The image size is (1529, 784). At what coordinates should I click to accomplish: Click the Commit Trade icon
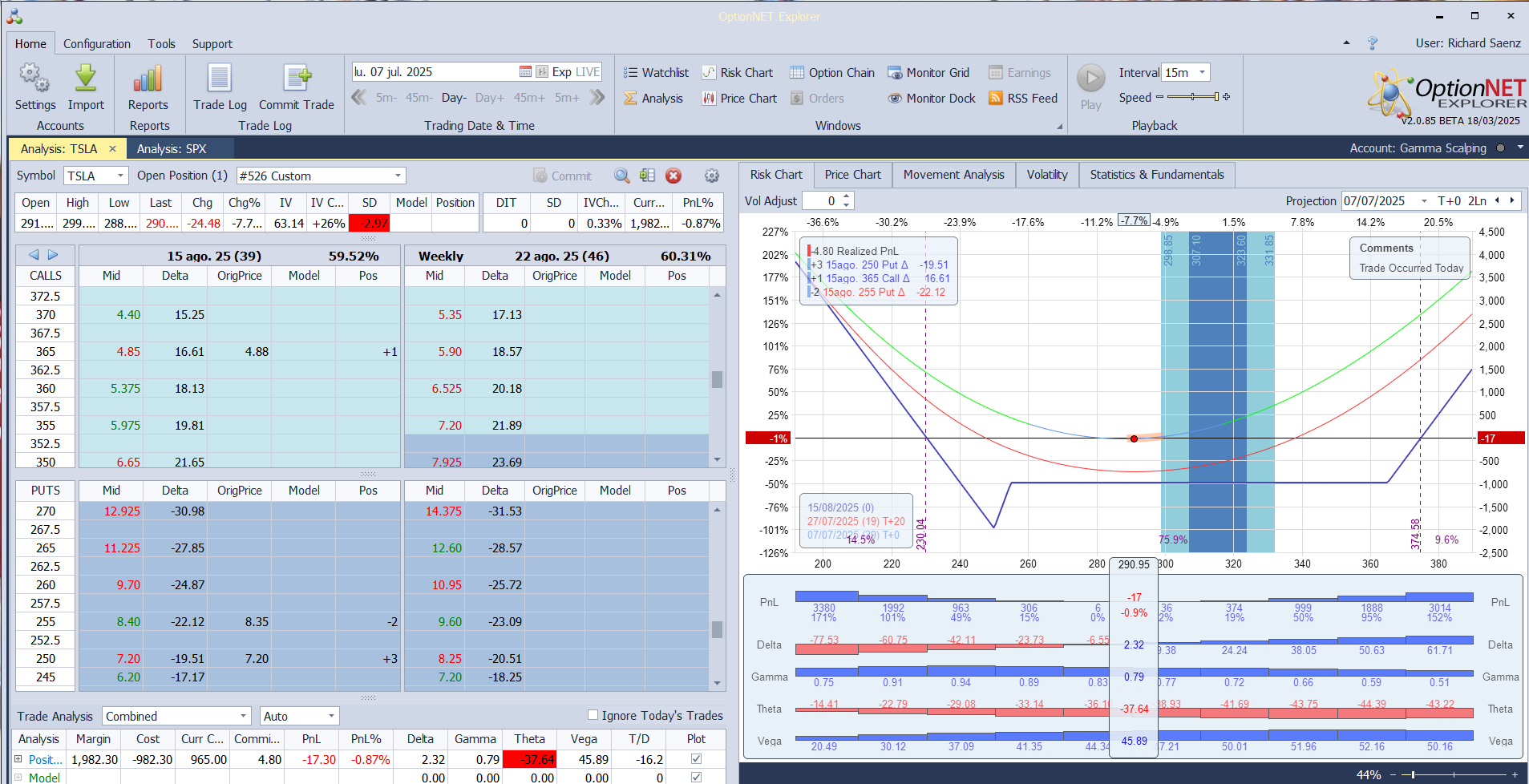[x=297, y=78]
